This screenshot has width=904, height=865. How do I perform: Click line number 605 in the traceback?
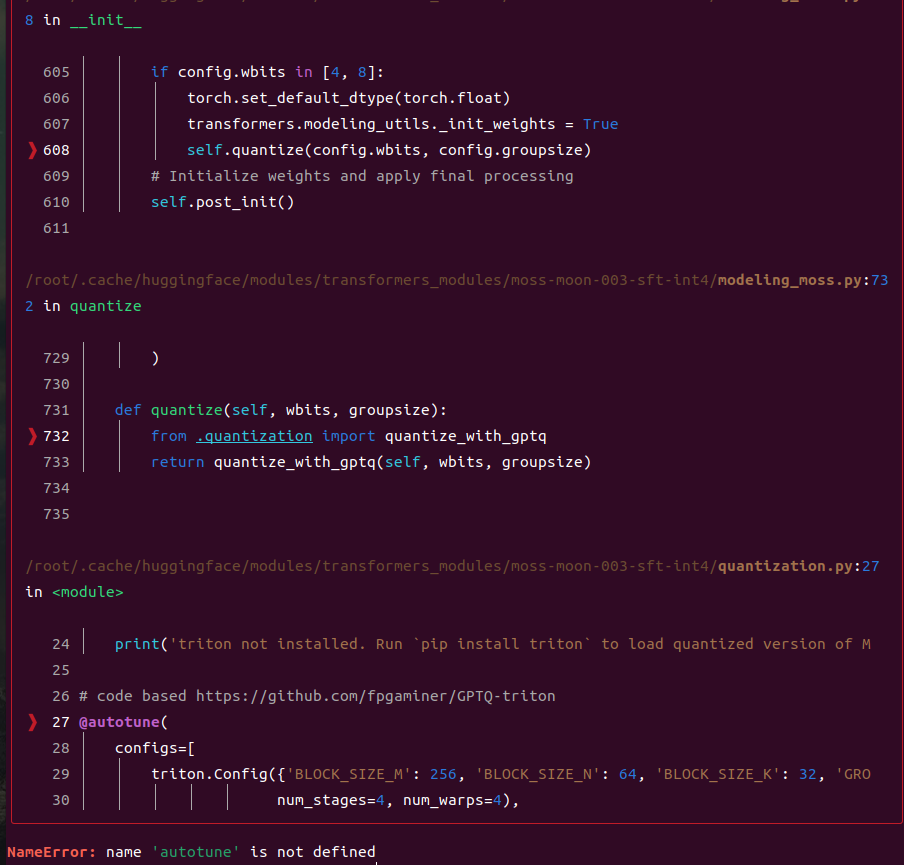click(56, 72)
